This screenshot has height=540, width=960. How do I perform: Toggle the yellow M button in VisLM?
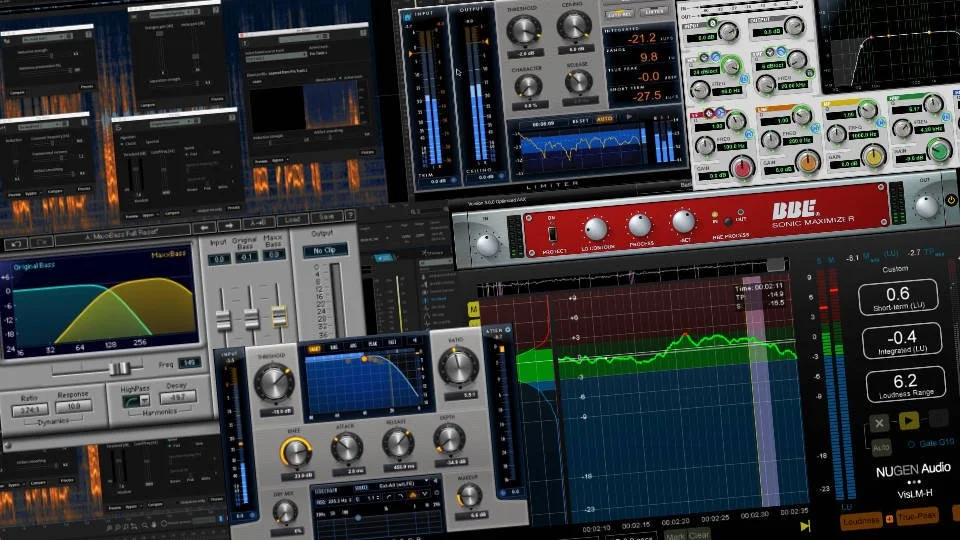coord(473,310)
